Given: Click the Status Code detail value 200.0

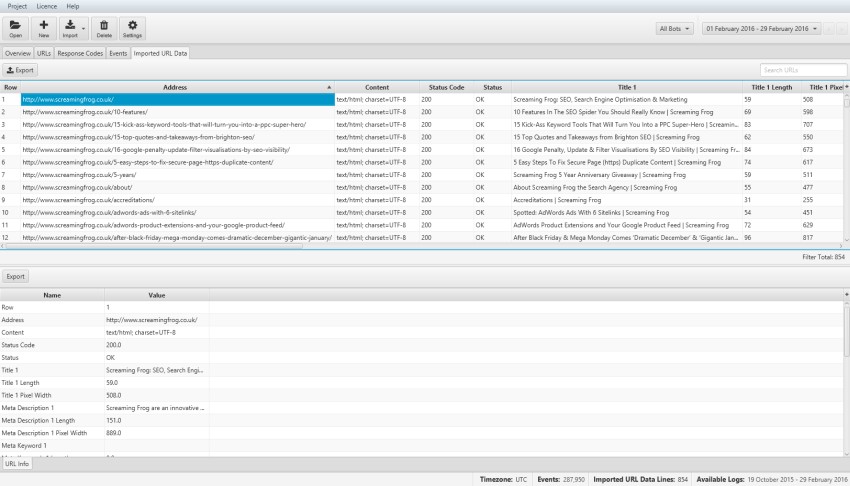Looking at the screenshot, I should pos(113,345).
